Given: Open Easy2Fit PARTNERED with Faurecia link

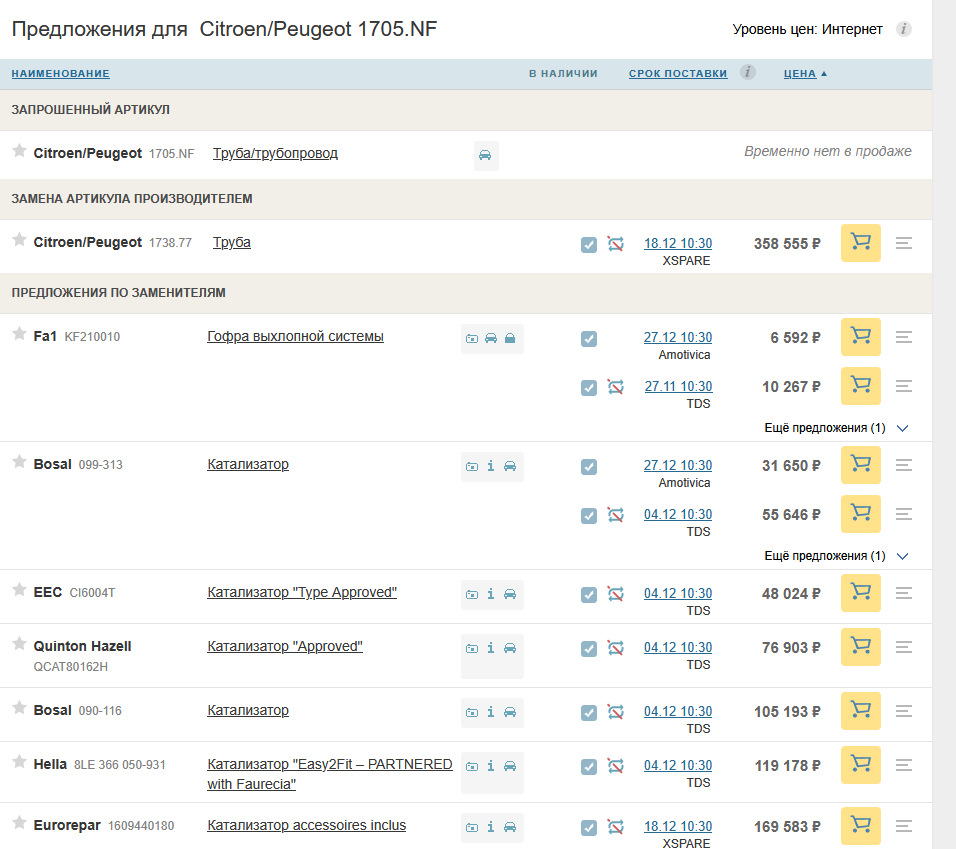Looking at the screenshot, I should 329,774.
